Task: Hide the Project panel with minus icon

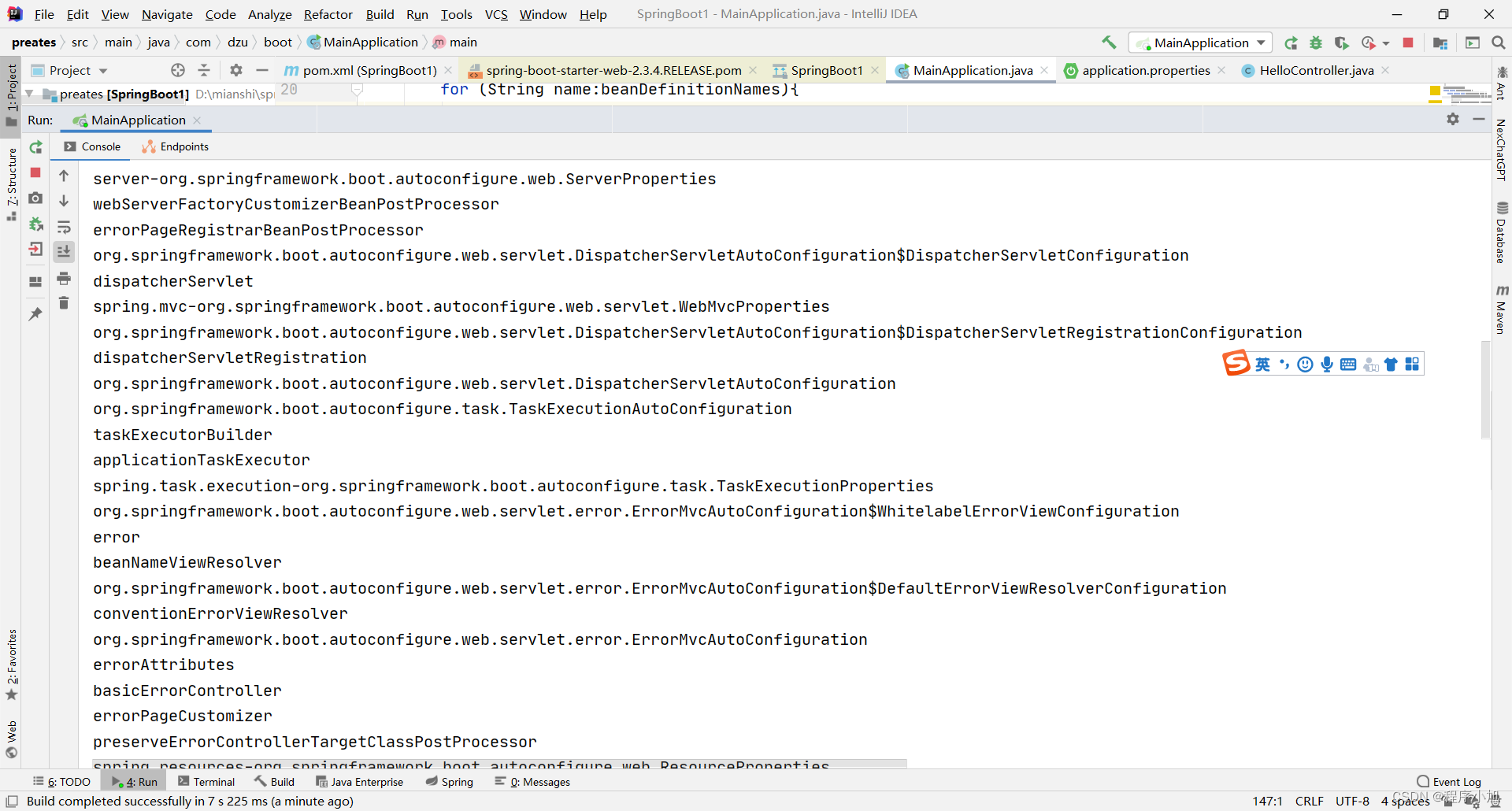Action: coord(262,70)
